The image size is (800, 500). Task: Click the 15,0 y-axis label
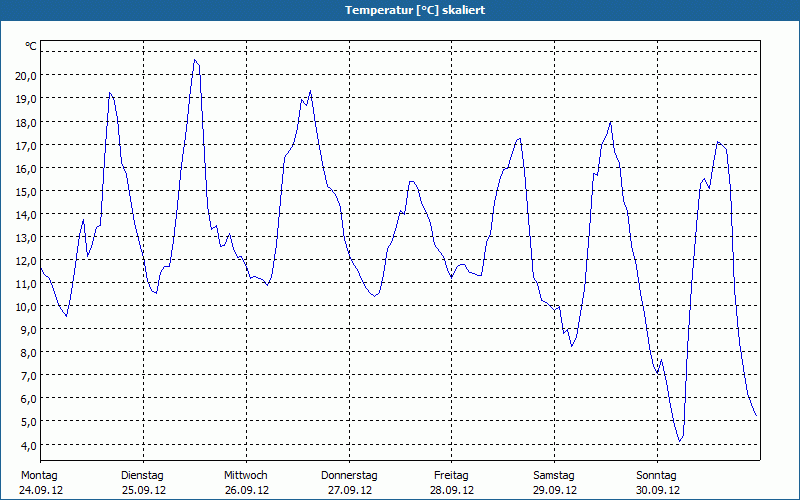click(26, 192)
